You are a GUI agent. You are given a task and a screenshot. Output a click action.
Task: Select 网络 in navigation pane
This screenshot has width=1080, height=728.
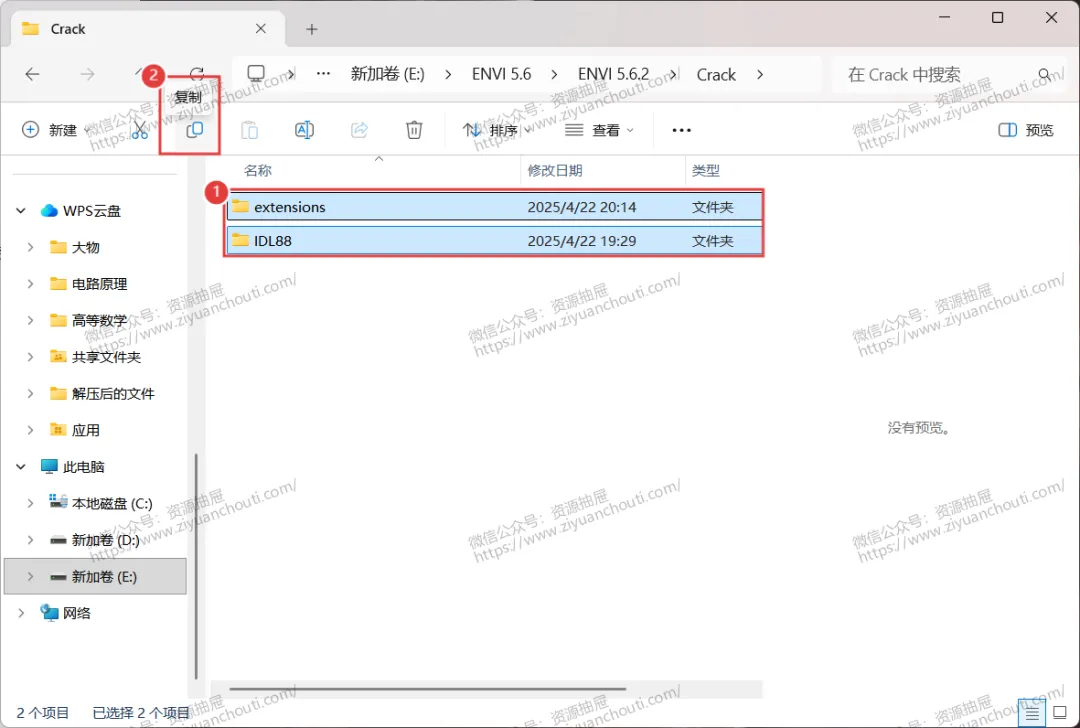[65, 613]
